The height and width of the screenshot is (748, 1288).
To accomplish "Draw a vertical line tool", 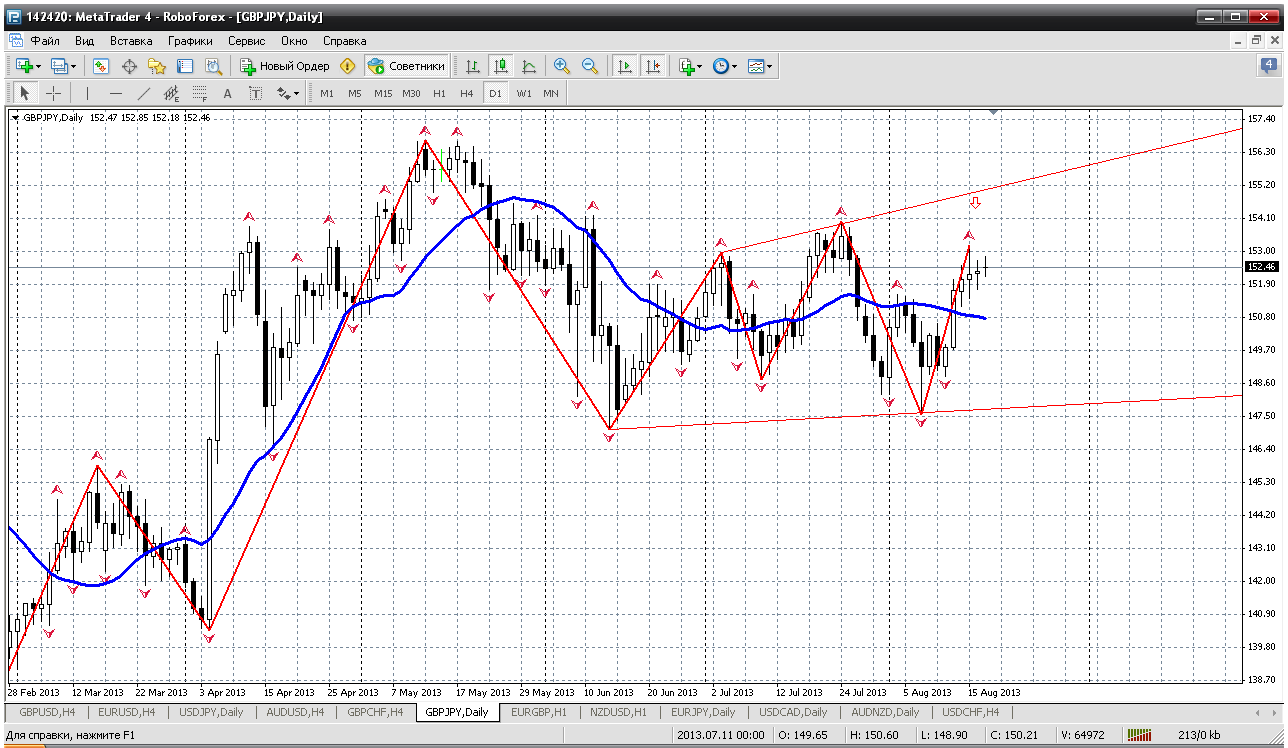I will point(87,93).
